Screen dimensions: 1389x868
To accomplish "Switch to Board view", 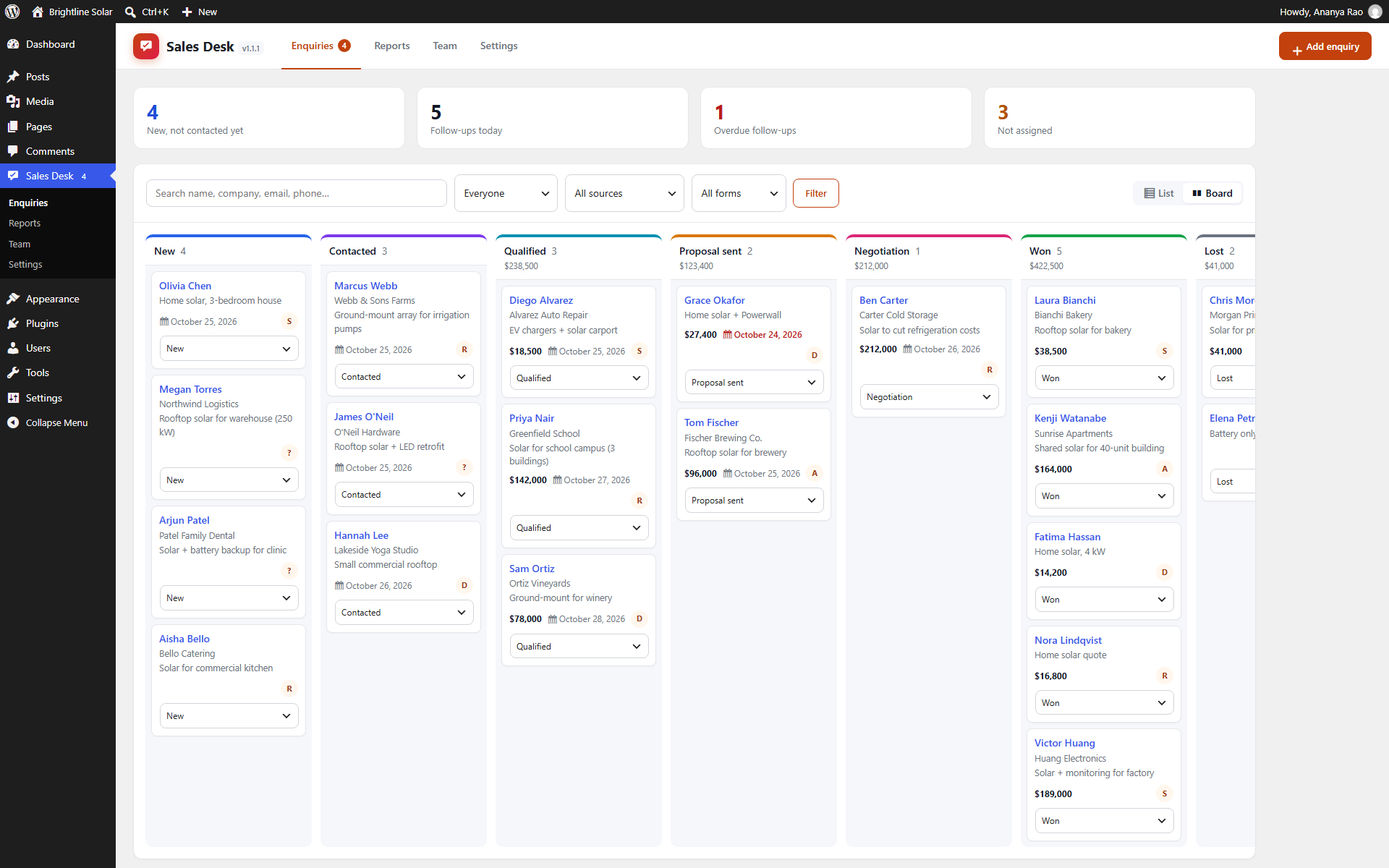I will (x=1212, y=193).
